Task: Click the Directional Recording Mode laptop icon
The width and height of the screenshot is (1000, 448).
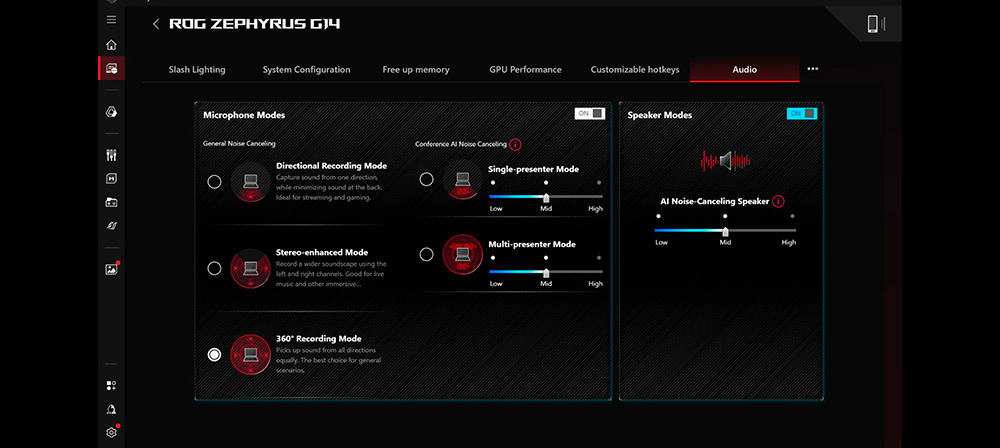Action: click(x=250, y=182)
